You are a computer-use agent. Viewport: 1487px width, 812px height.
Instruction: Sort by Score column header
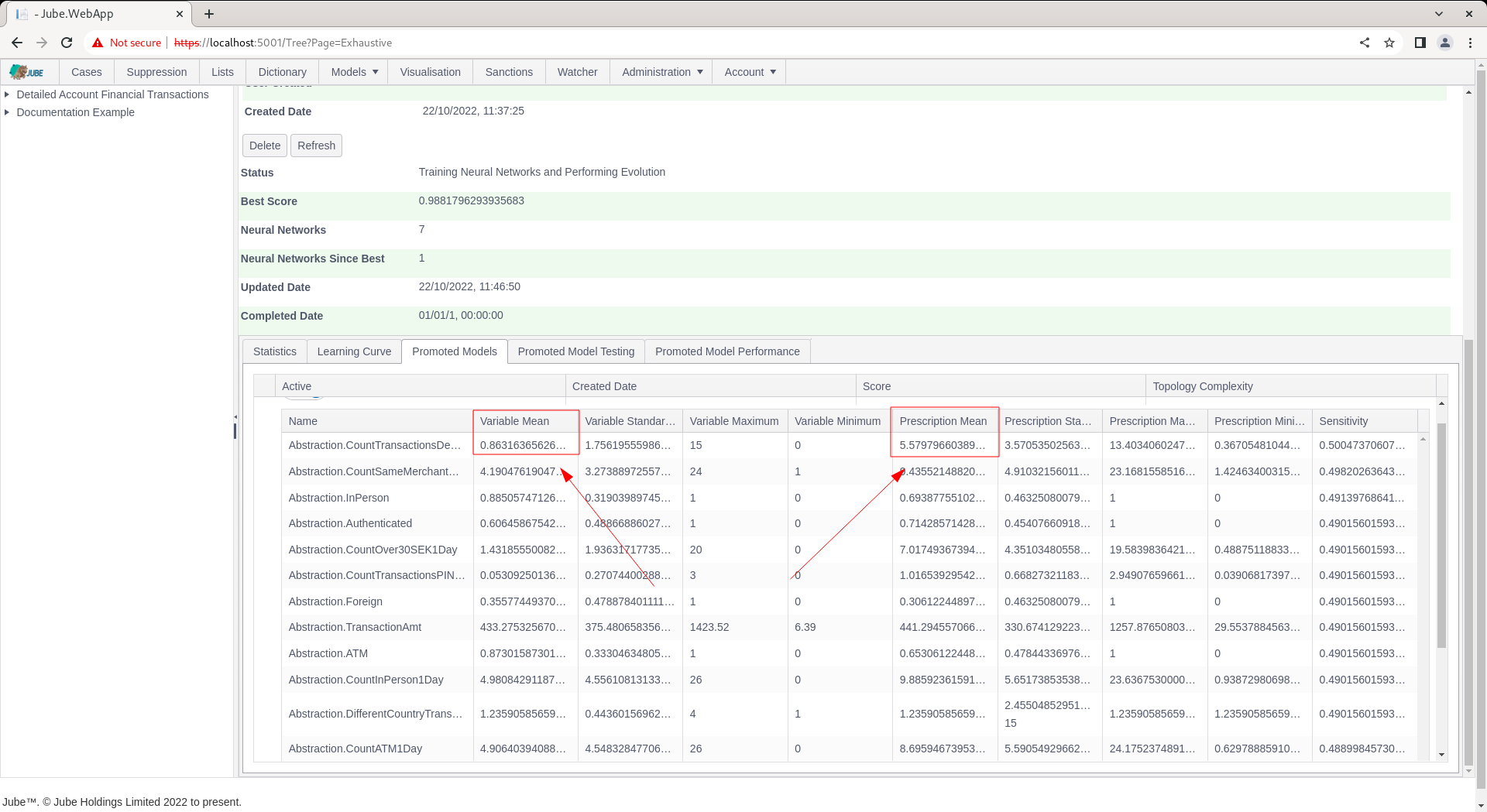click(1001, 386)
